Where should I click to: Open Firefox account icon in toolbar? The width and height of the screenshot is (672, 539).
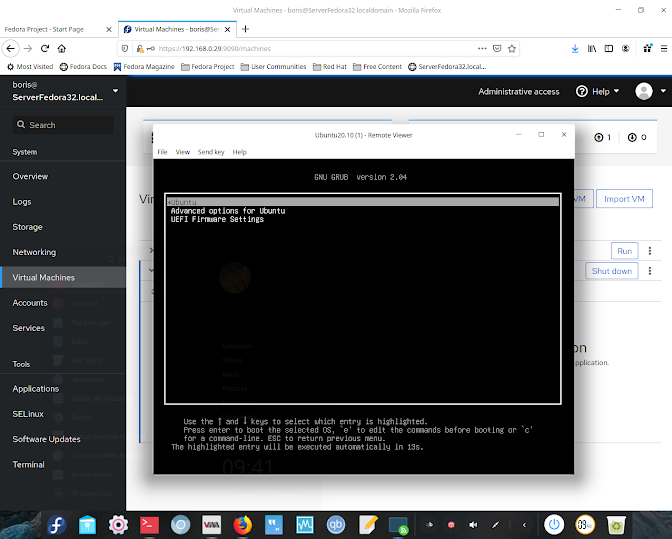(x=626, y=48)
